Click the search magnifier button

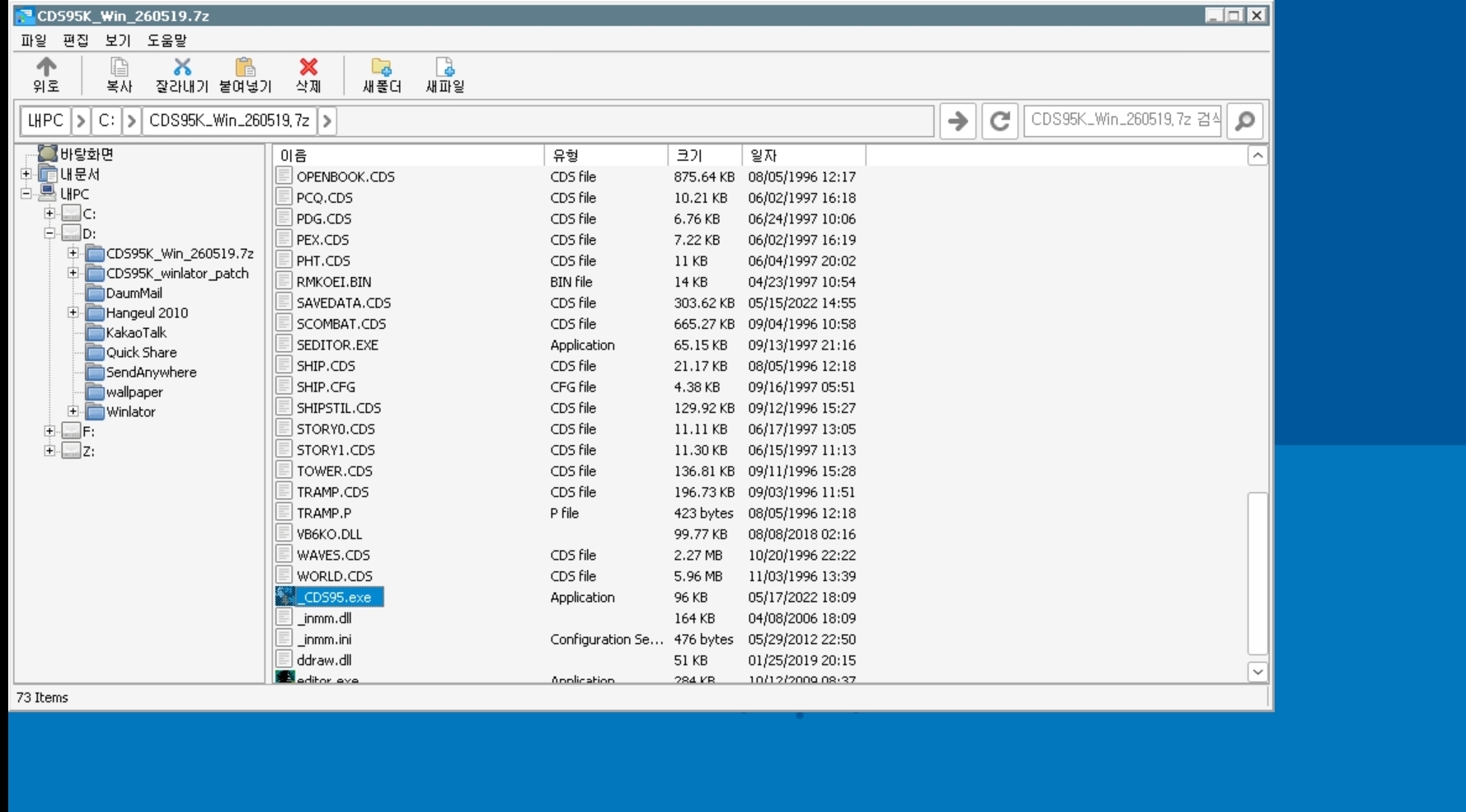tap(1245, 121)
